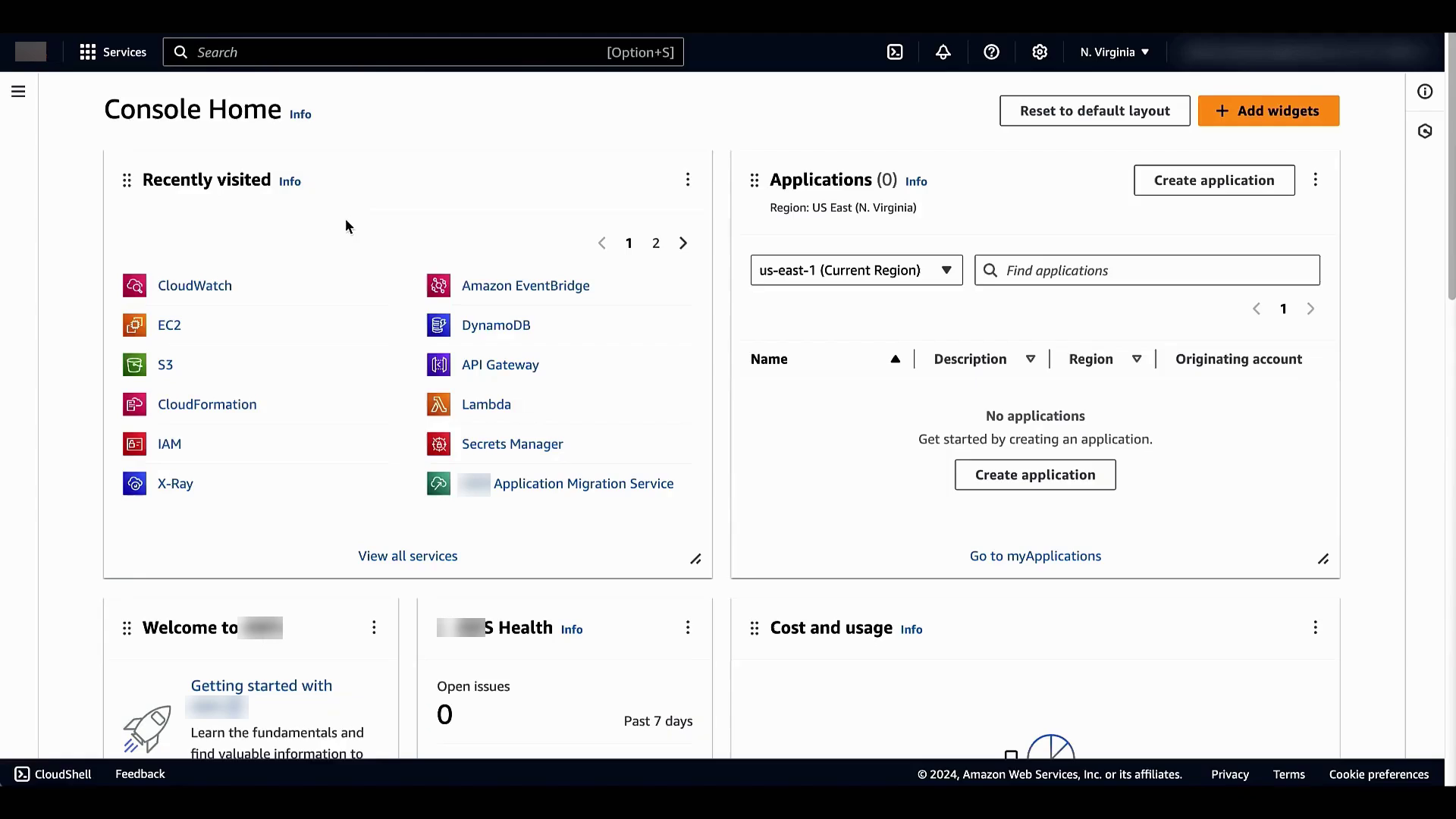This screenshot has height=819, width=1456.
Task: Open the Terms footer link
Action: 1288,774
